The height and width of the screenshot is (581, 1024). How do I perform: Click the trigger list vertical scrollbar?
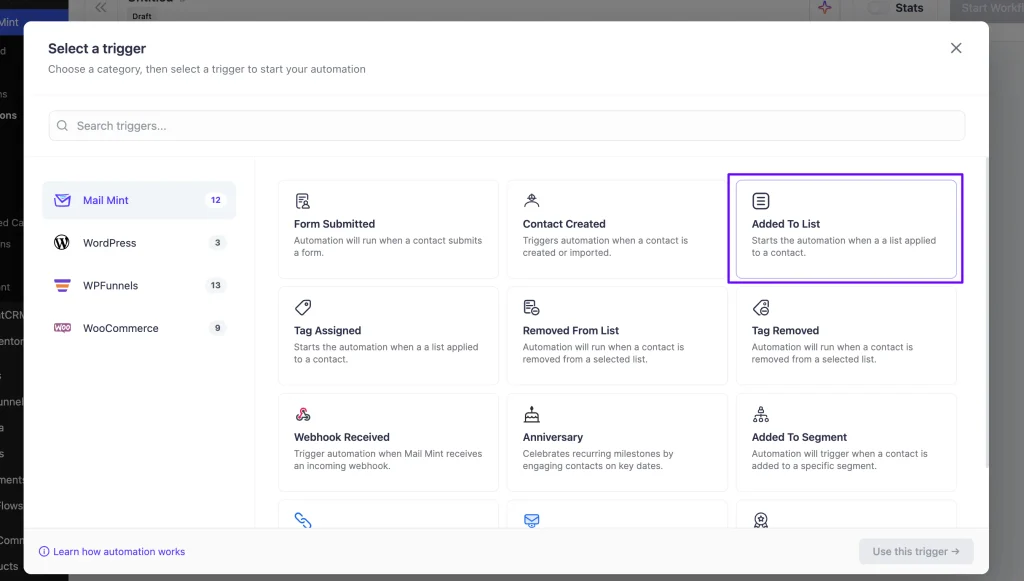tap(986, 313)
